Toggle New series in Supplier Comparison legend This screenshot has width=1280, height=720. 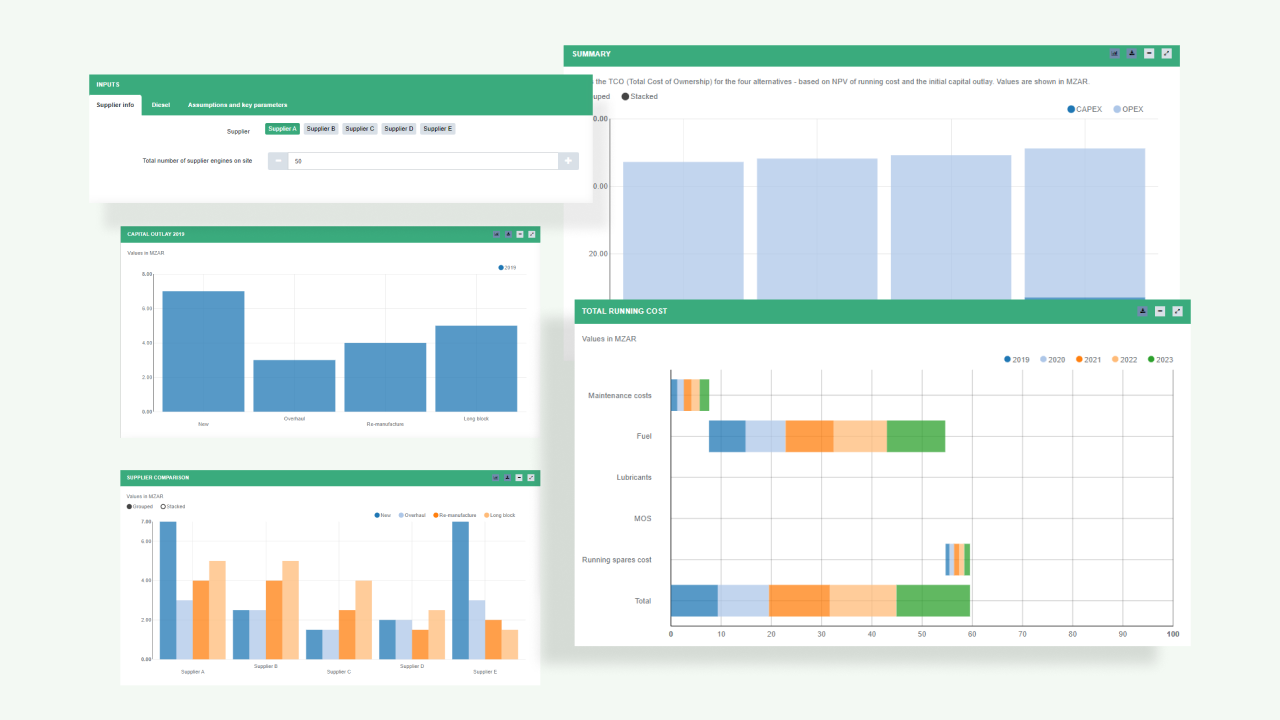tap(383, 515)
